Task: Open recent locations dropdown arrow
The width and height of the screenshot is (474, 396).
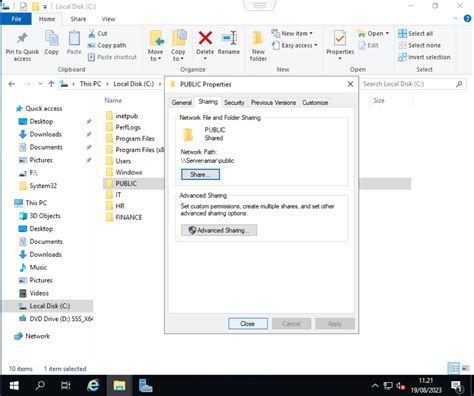Action: pos(40,84)
